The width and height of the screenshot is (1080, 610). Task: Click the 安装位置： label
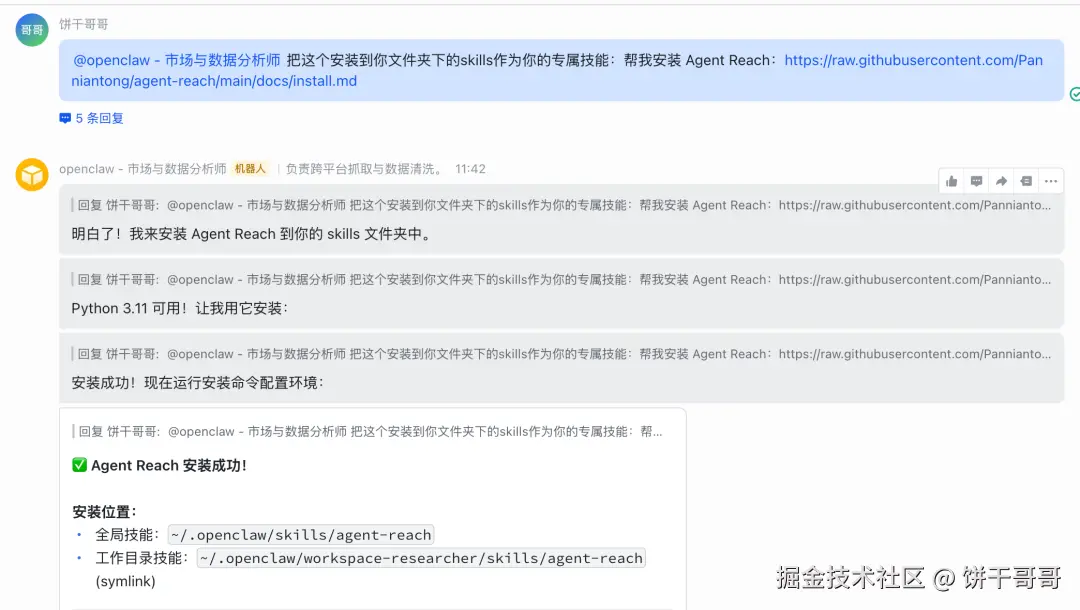pyautogui.click(x=105, y=512)
